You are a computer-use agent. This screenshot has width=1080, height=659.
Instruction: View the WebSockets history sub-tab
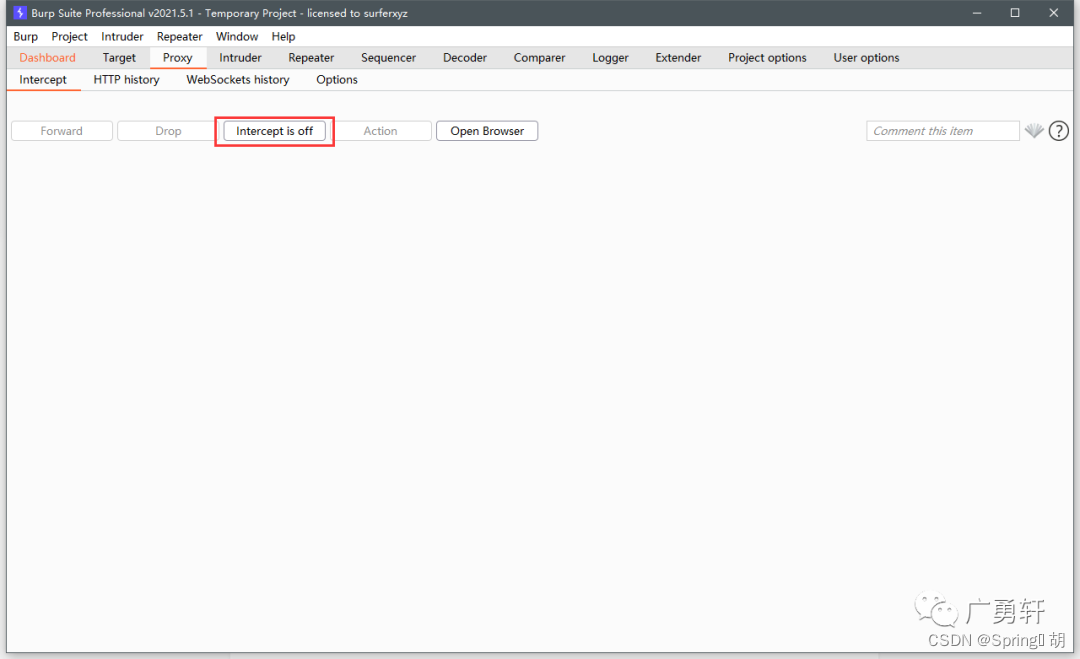pos(238,80)
